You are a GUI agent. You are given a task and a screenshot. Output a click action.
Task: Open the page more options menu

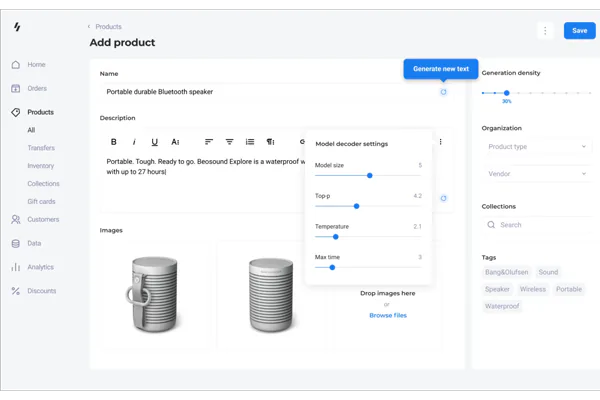(x=545, y=31)
